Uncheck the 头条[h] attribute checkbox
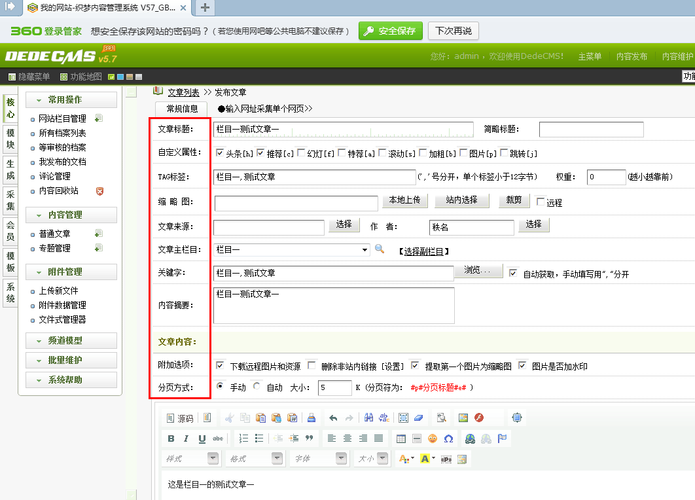This screenshot has width=695, height=500. point(221,153)
